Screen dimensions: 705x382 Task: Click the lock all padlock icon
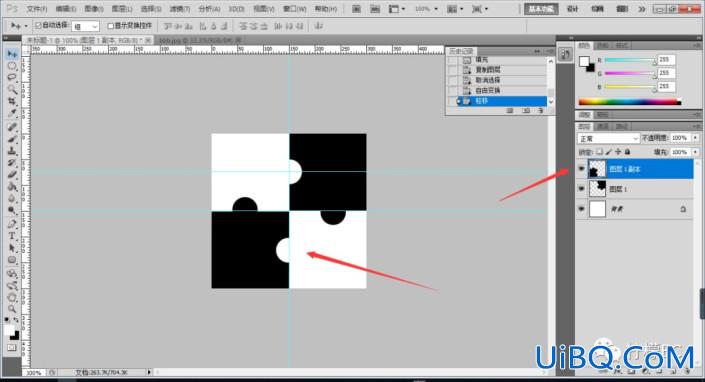click(628, 152)
